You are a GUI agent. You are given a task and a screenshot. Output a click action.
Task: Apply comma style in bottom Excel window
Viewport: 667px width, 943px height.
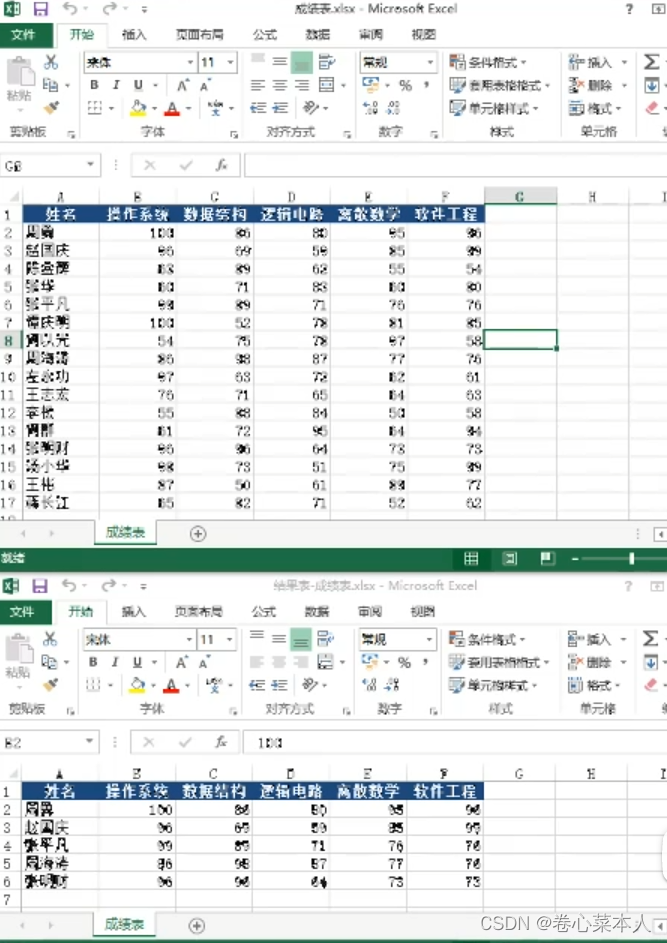tap(425, 662)
